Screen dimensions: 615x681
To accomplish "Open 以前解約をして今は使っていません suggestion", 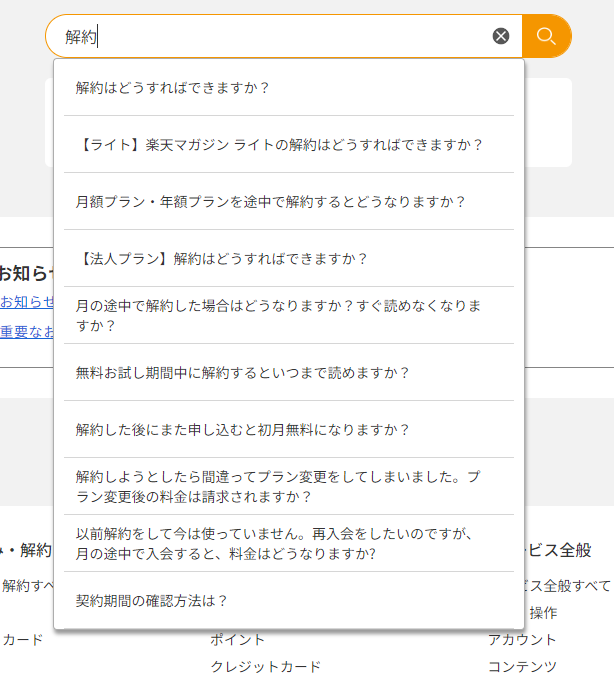I will click(274, 543).
